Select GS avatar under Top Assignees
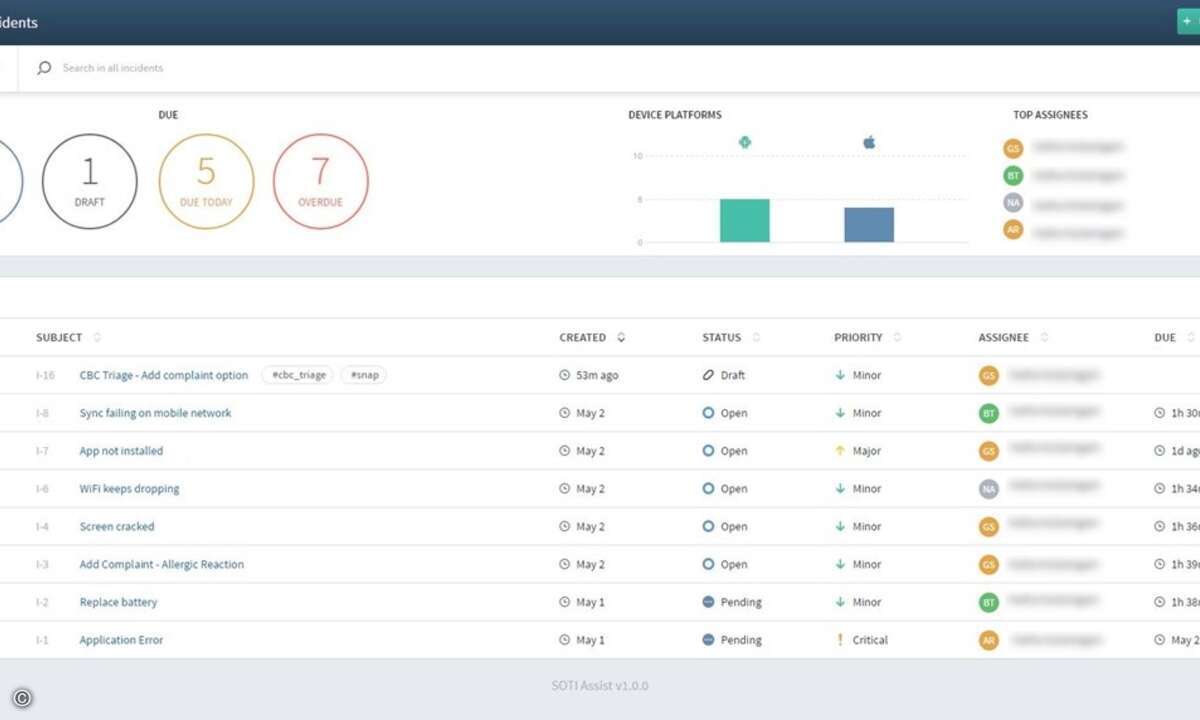The width and height of the screenshot is (1200, 720). coord(1013,148)
